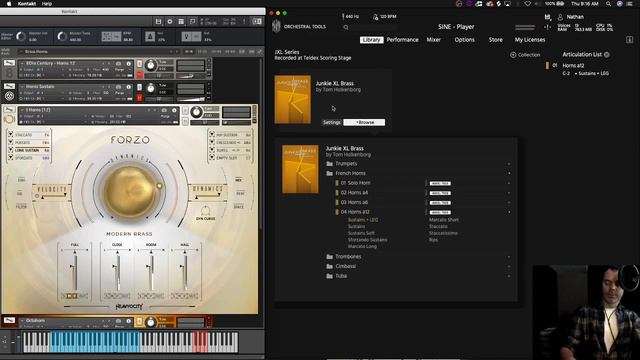
Task: Collapse the French Horns folder arrow
Action: 509,173
